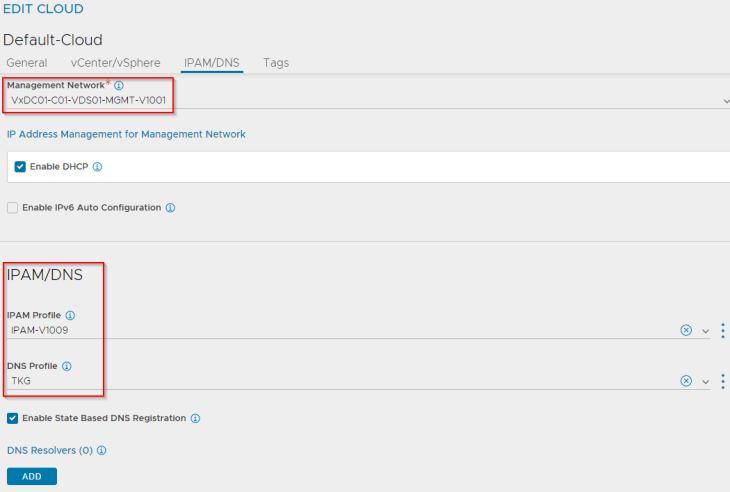Click info icon next to Management Network
Screen dimensions: 730x492
point(119,85)
